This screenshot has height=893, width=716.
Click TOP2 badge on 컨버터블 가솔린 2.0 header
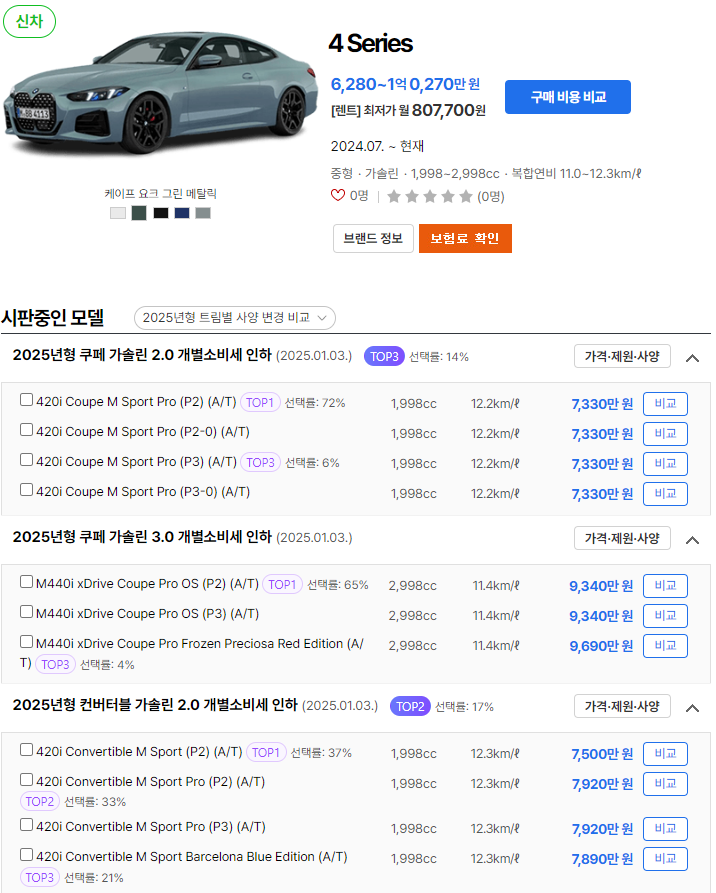410,706
